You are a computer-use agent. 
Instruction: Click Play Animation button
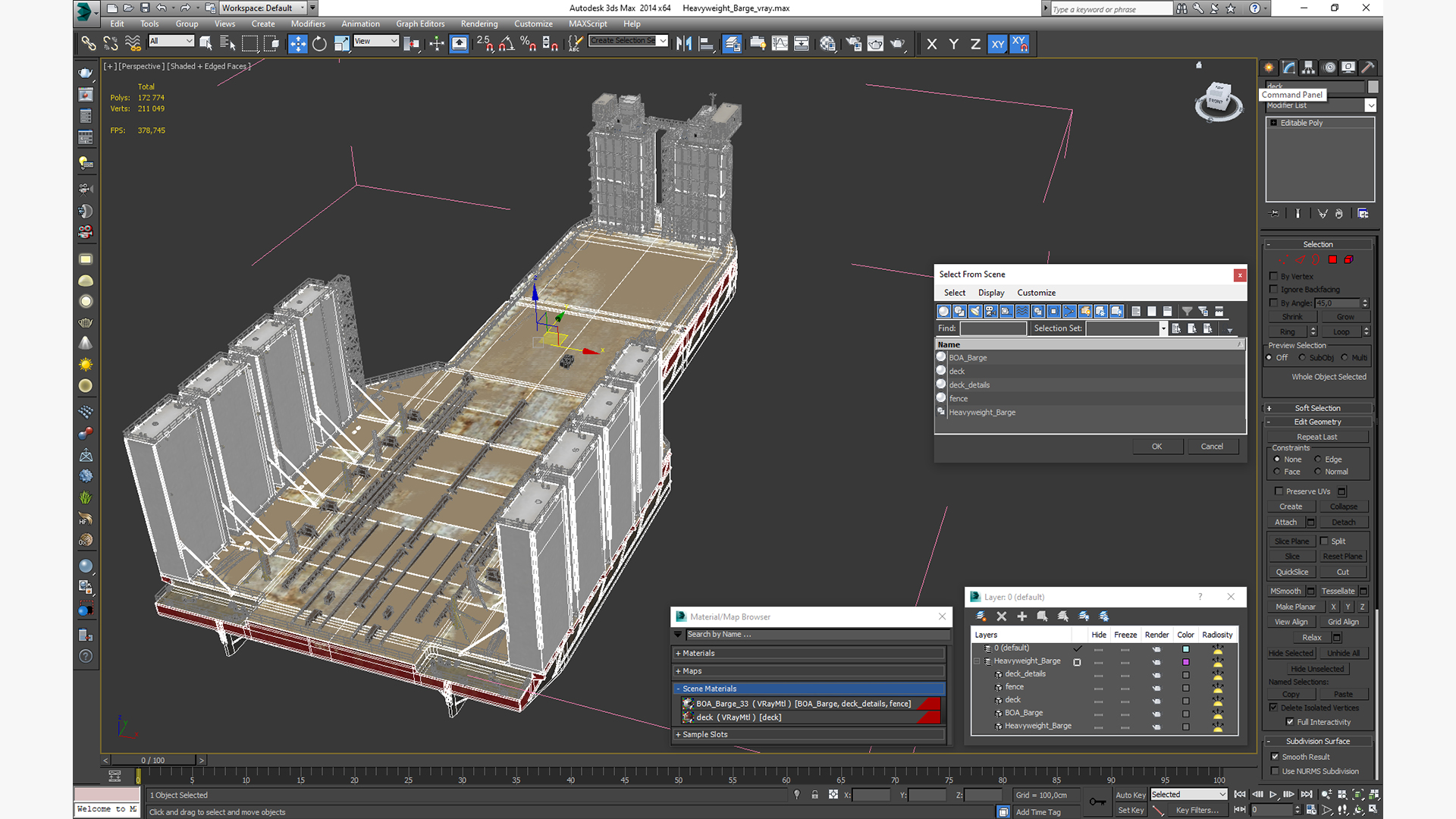tap(1273, 794)
